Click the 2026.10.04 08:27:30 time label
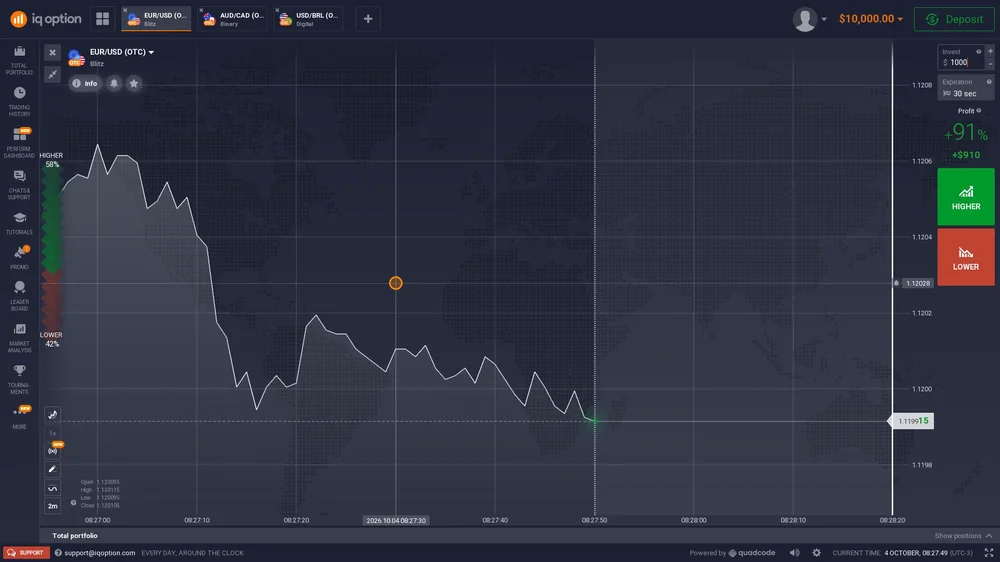Screen dimensions: 1000x562 [396, 521]
